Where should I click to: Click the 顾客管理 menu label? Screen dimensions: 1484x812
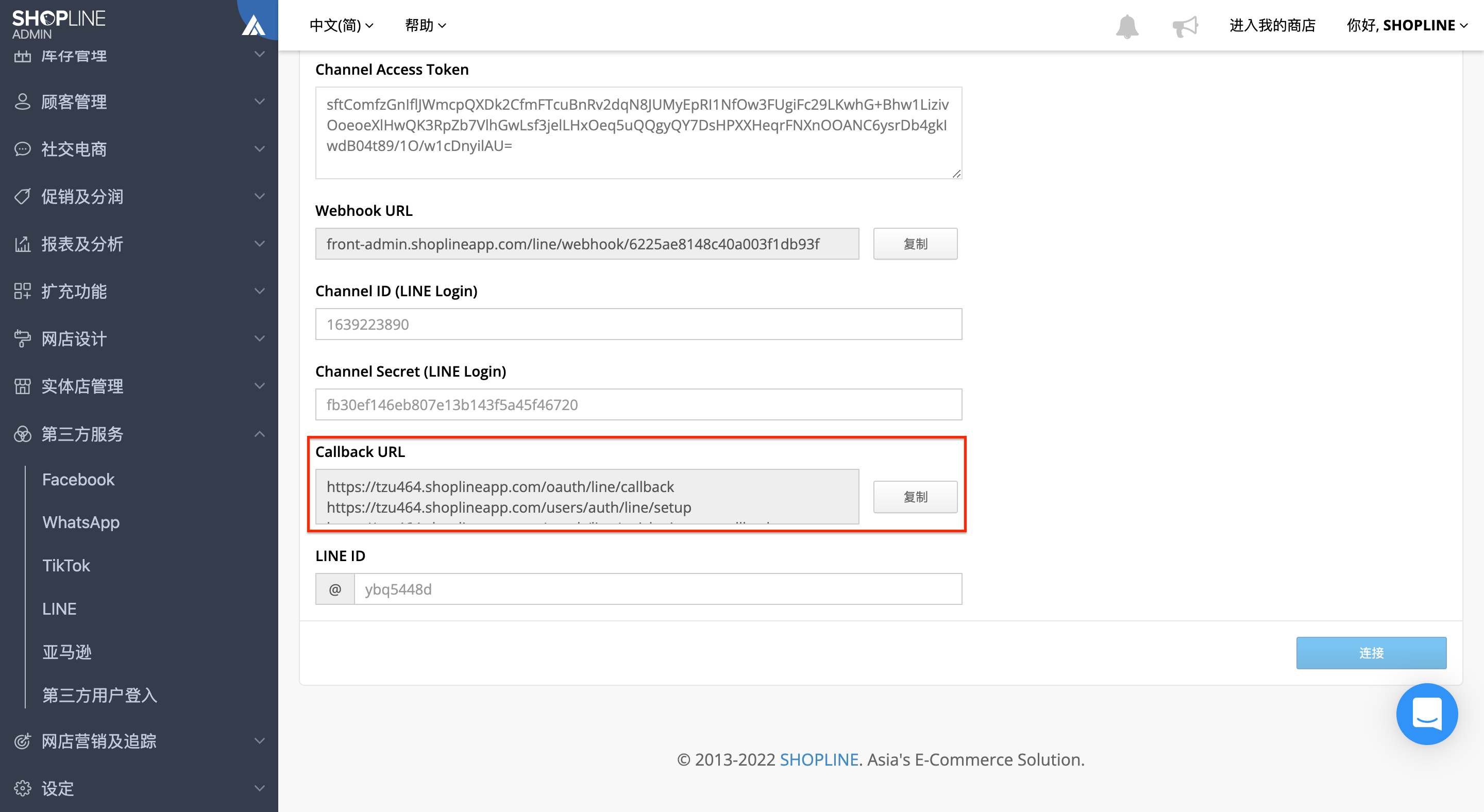tap(74, 102)
